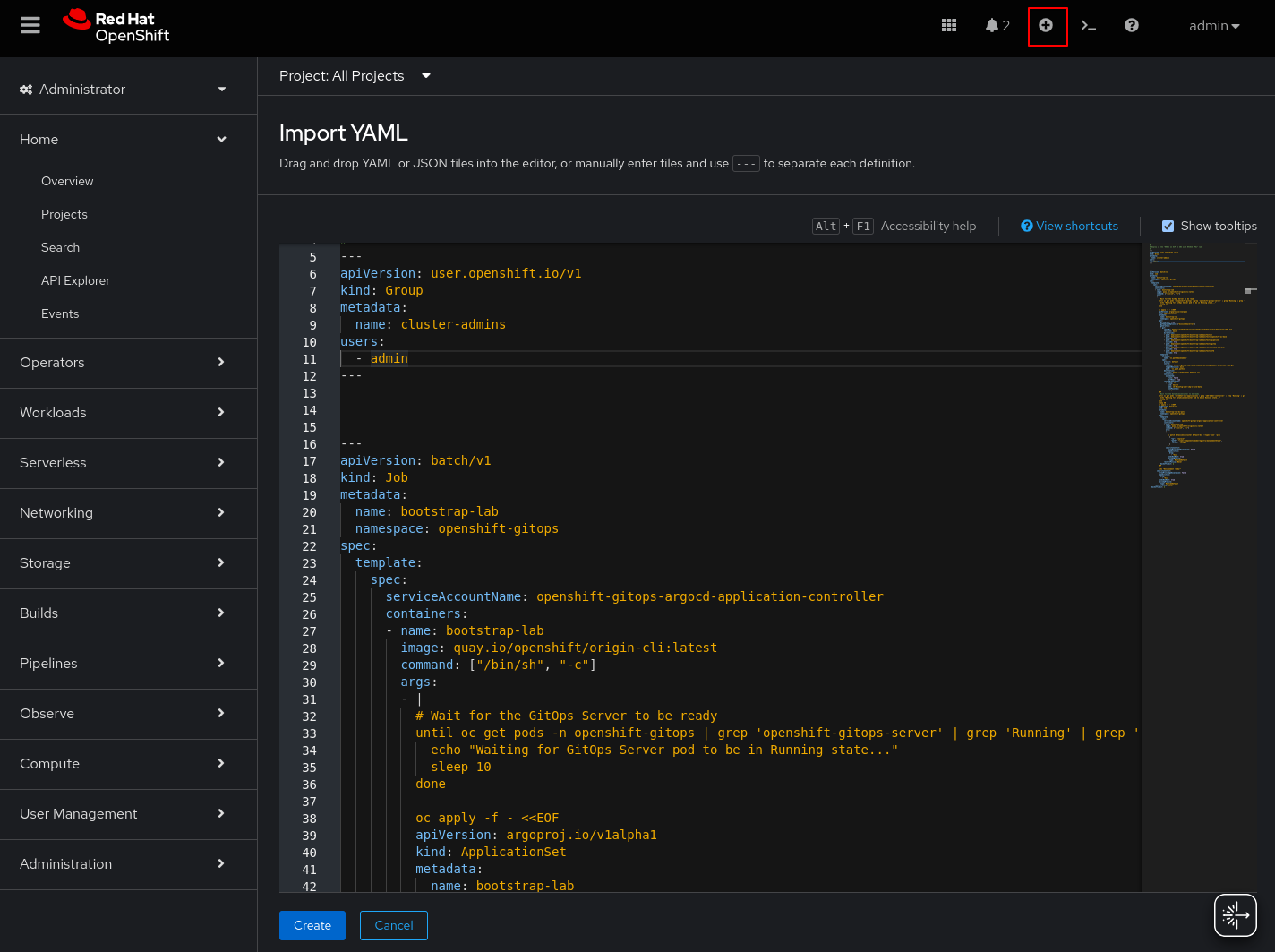The image size is (1275, 952).
Task: Go to the Overview page
Action: (x=67, y=181)
